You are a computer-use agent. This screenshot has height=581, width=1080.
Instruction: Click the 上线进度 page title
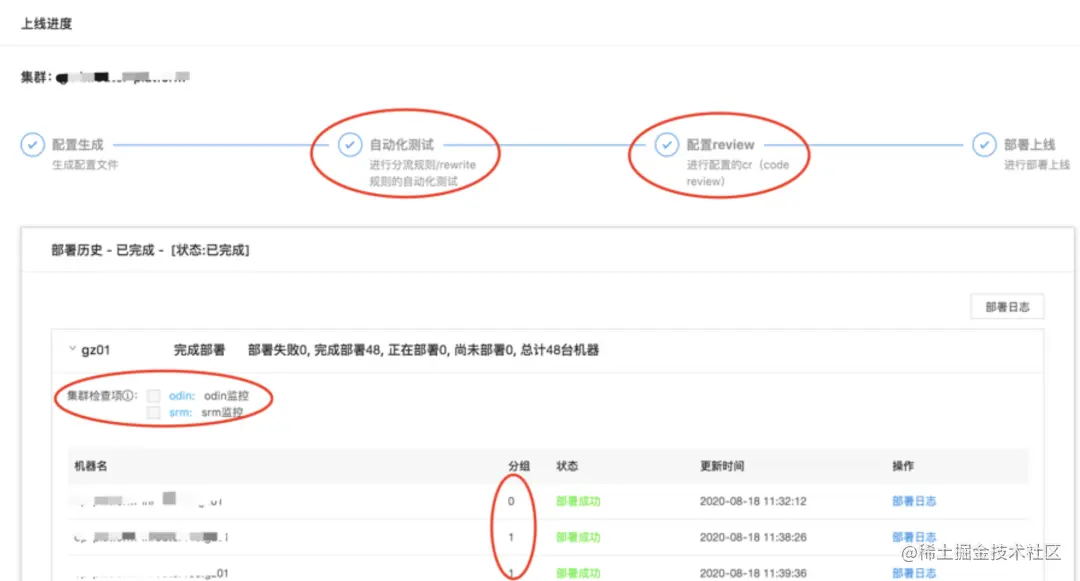(x=48, y=22)
